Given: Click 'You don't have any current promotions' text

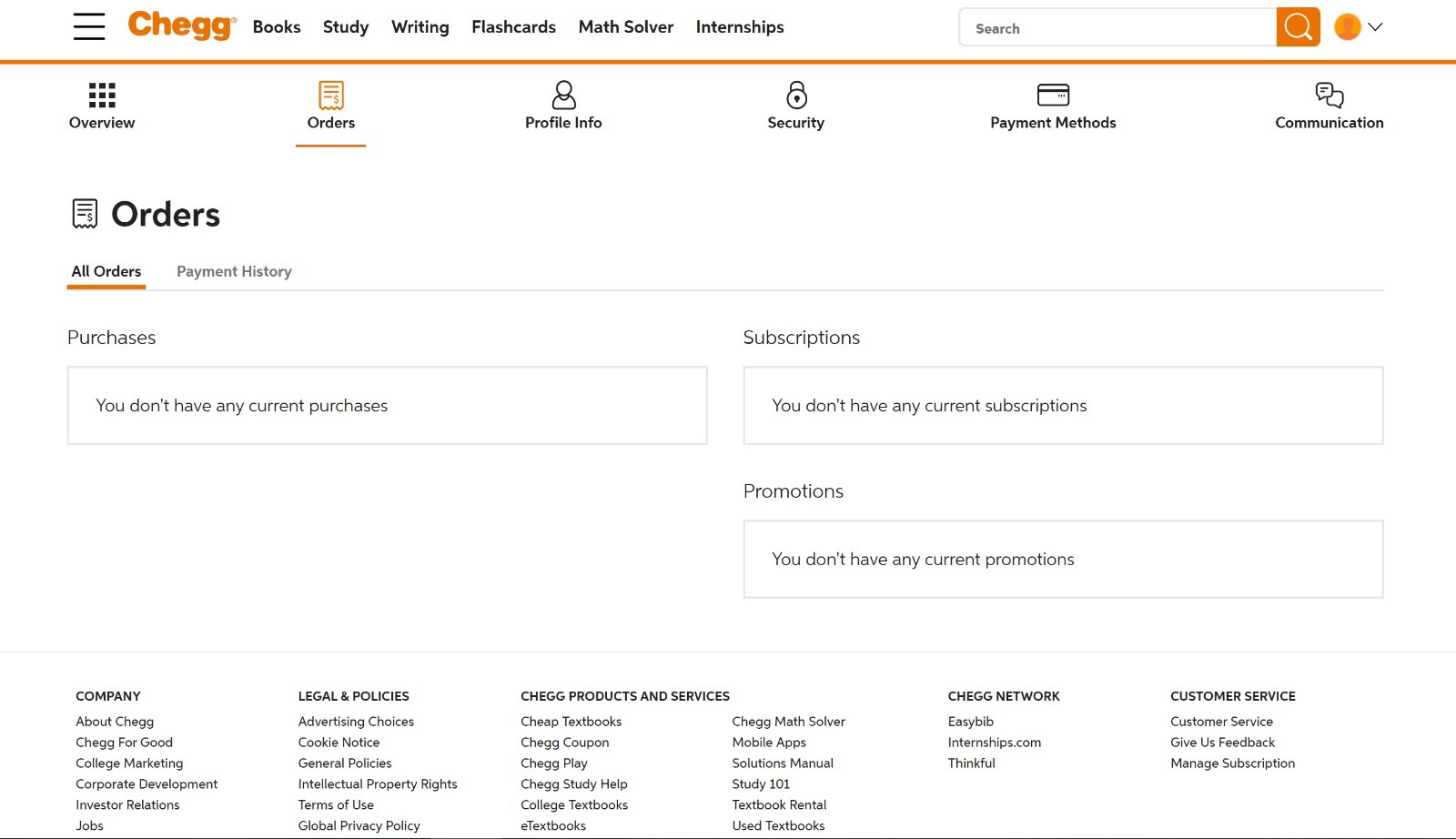Looking at the screenshot, I should tap(923, 560).
